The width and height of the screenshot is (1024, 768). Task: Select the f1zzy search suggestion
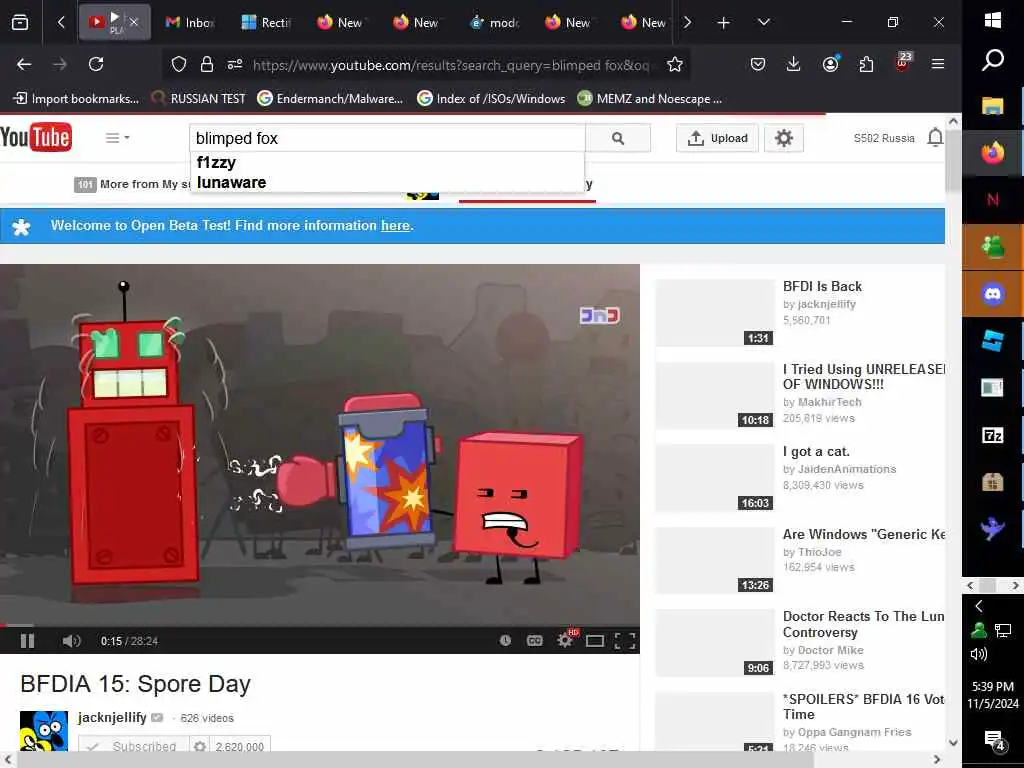(216, 162)
